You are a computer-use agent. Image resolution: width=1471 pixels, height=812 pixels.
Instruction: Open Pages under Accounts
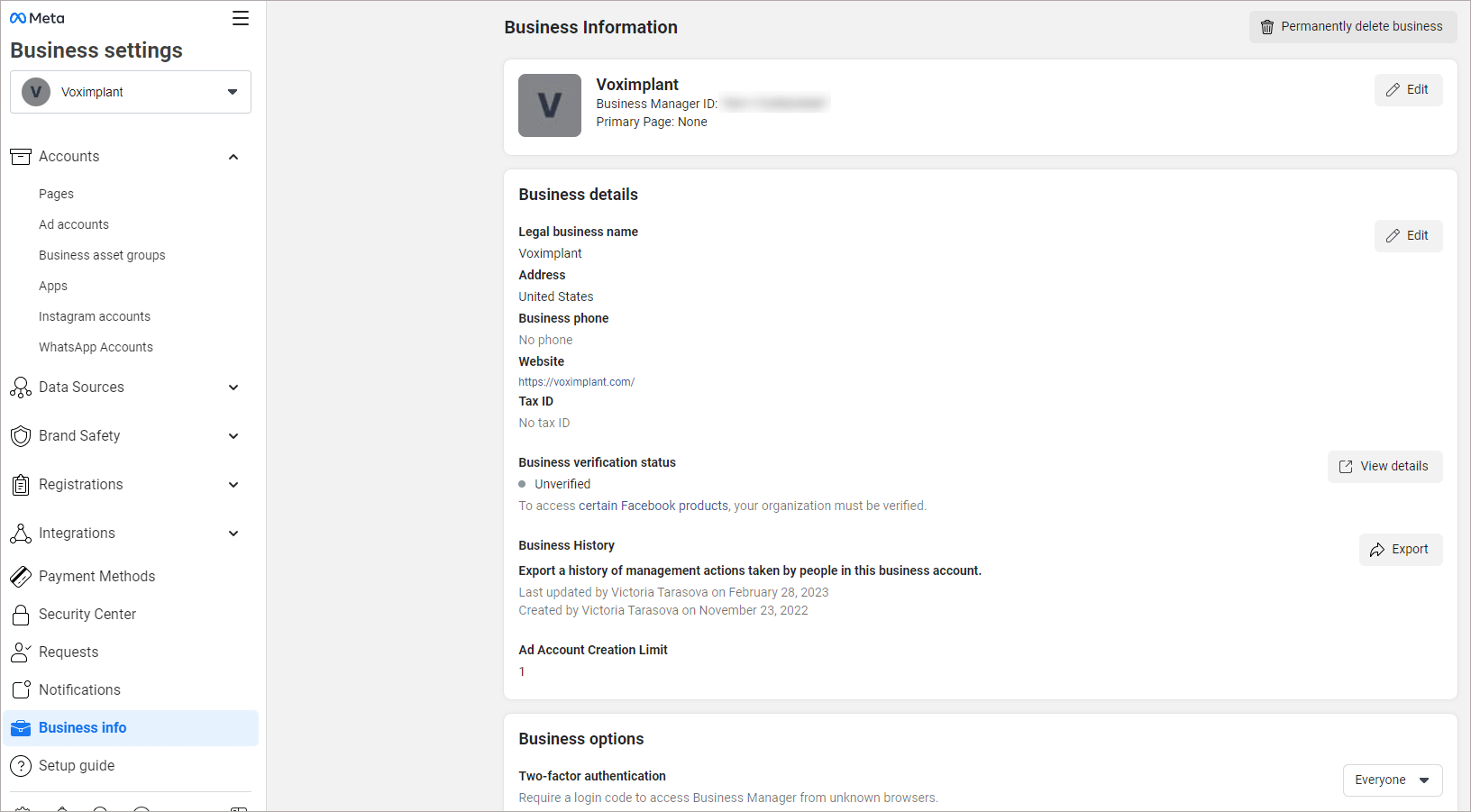[x=56, y=194]
